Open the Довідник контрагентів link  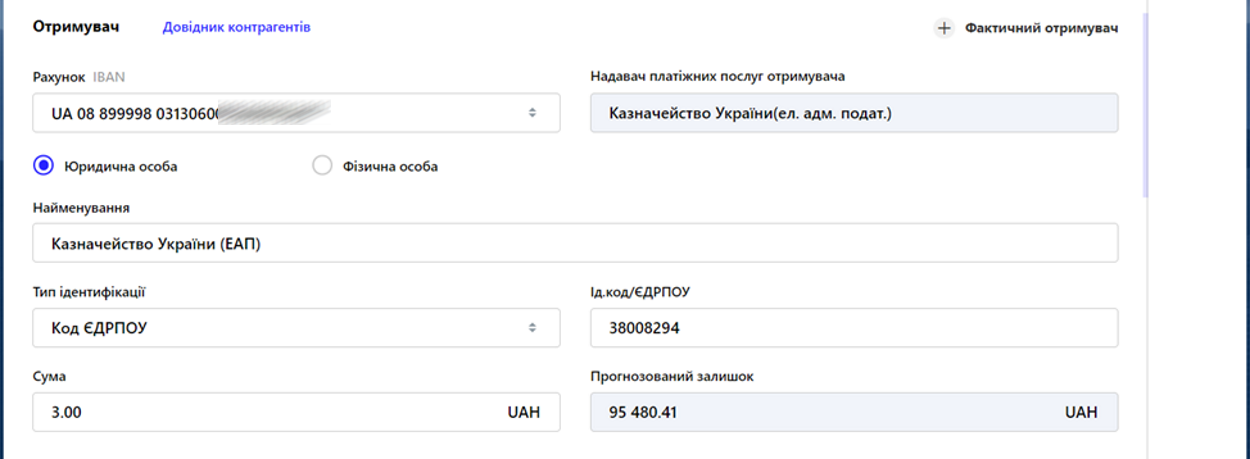pyautogui.click(x=236, y=27)
